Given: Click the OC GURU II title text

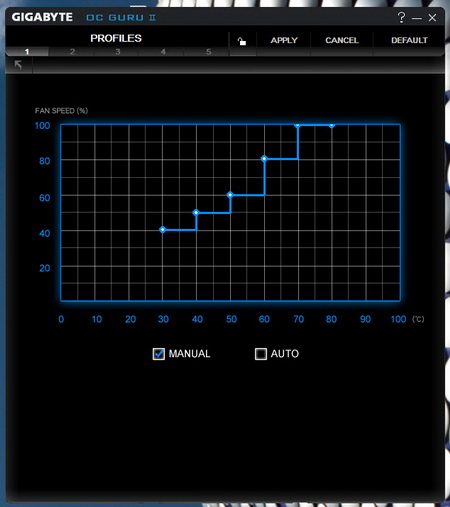Looking at the screenshot, I should coord(121,18).
